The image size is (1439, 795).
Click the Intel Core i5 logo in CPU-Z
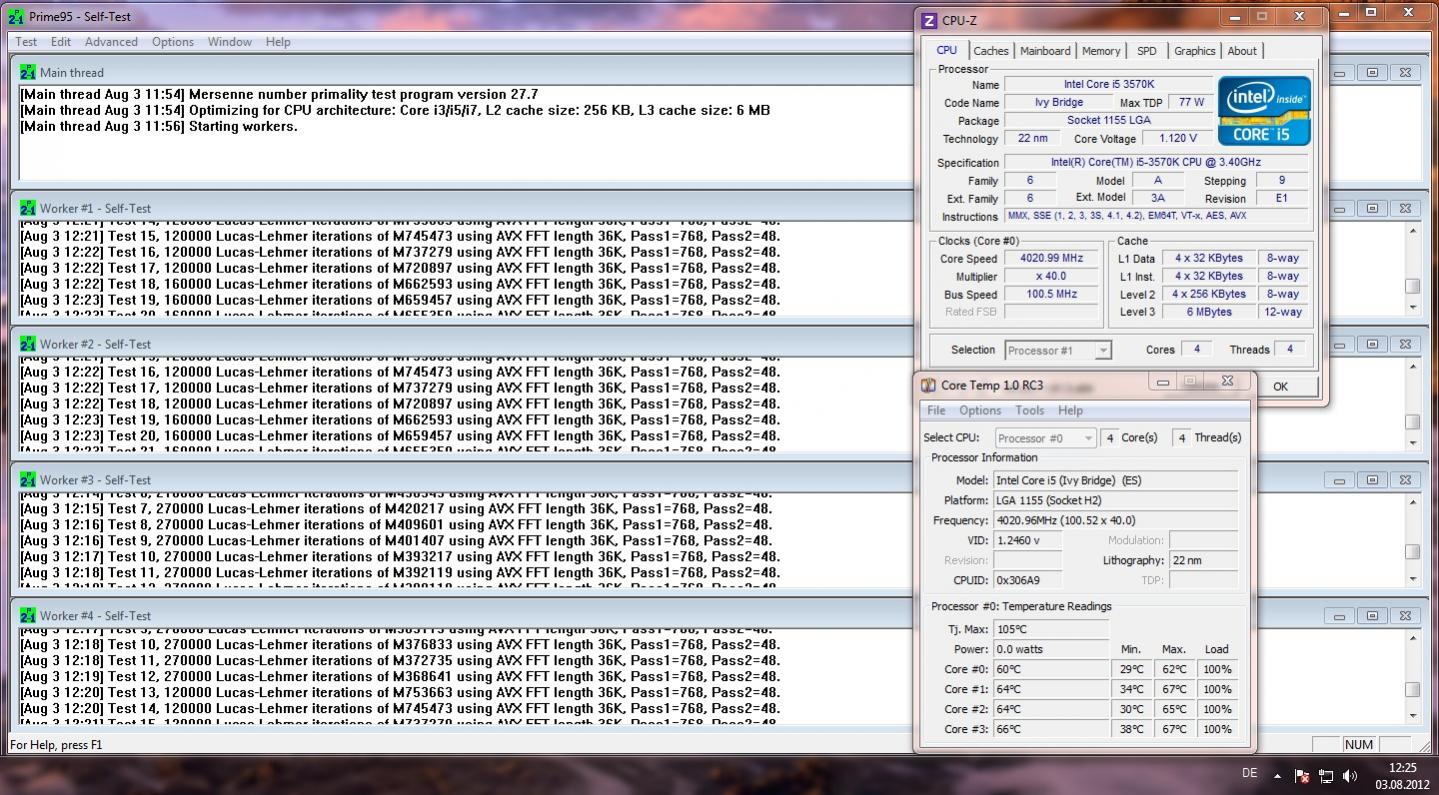1264,111
